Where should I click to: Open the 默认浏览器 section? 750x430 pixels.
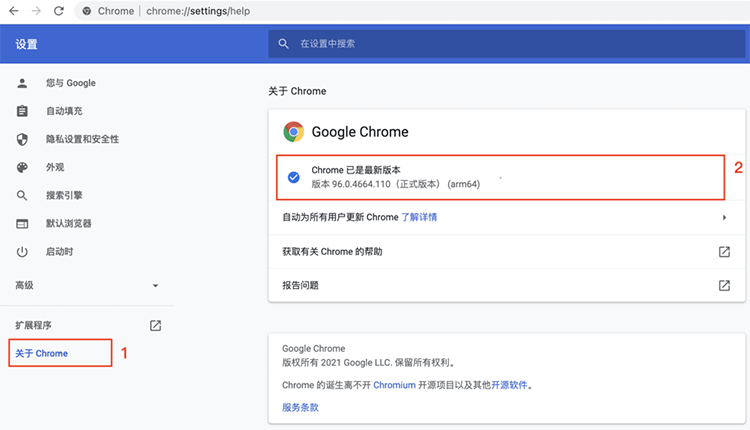click(68, 223)
